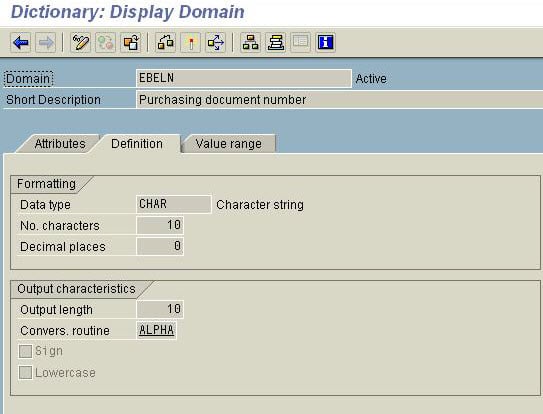543x414 pixels.
Task: Open the Where-used list icon
Action: [215, 43]
